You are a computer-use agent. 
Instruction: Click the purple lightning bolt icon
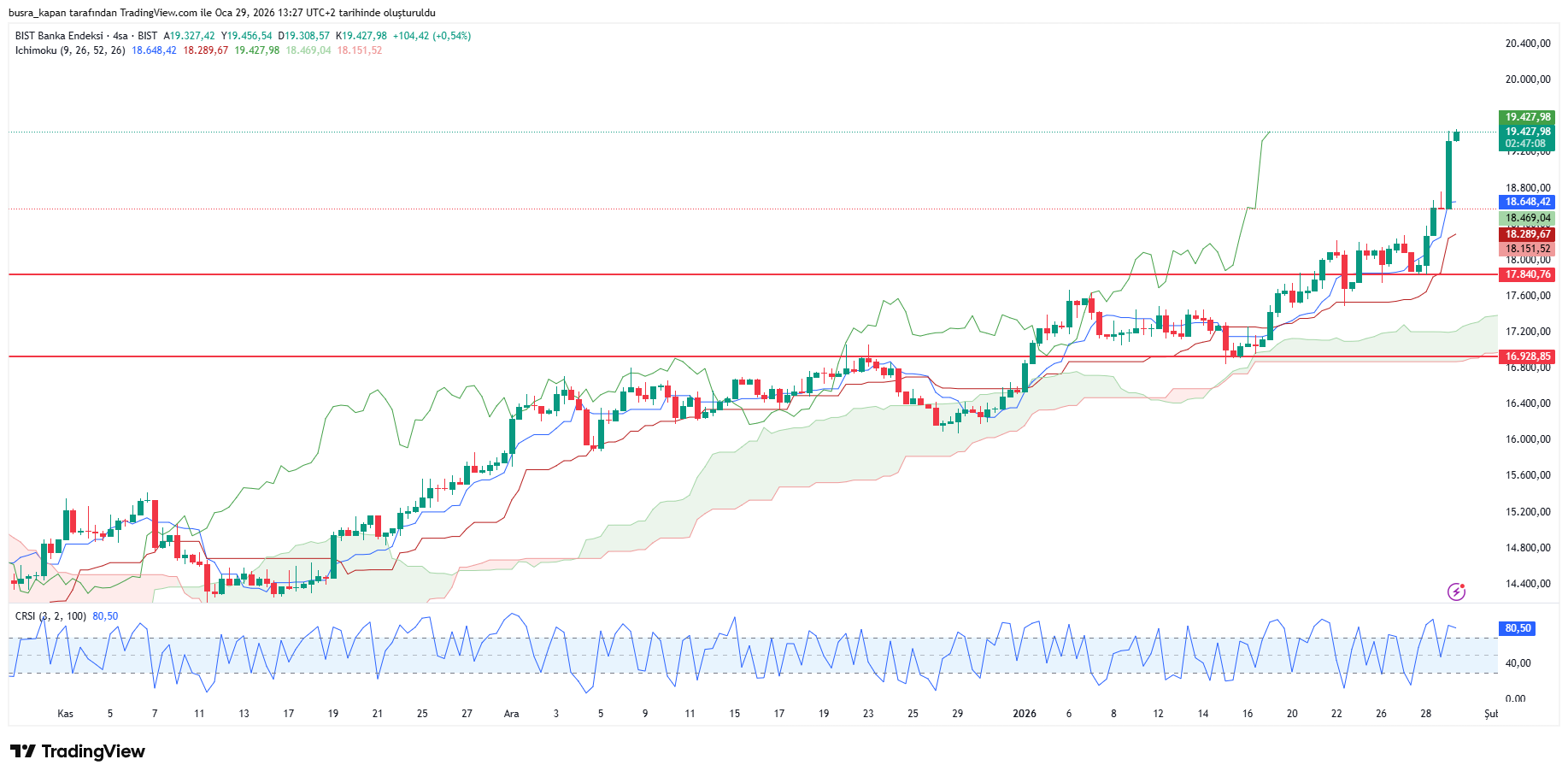pyautogui.click(x=1456, y=592)
